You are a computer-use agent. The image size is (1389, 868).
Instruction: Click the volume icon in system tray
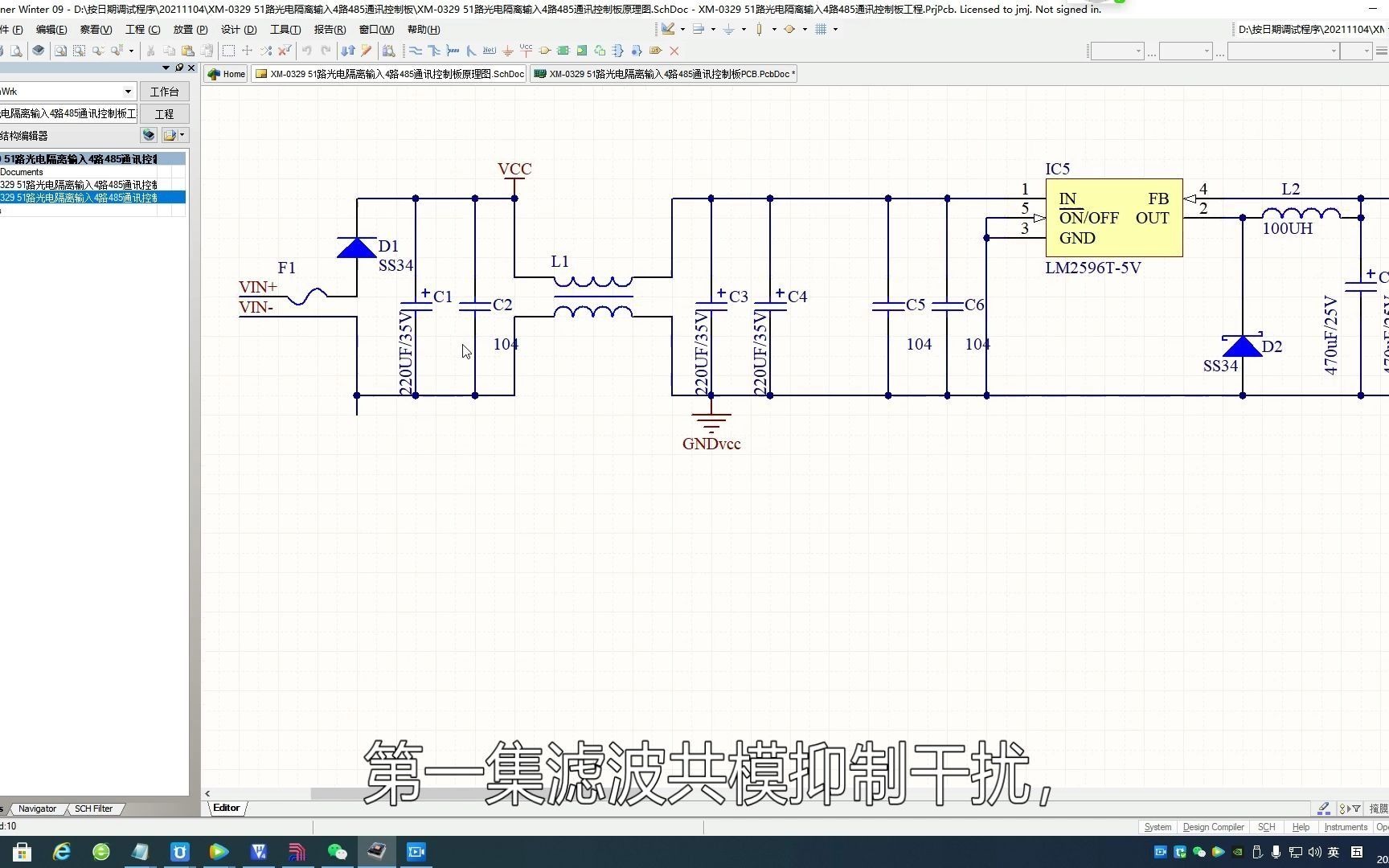tap(1315, 852)
